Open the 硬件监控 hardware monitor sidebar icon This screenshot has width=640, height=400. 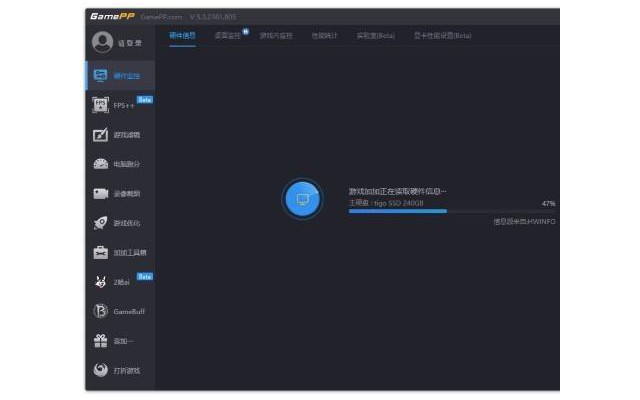coord(100,76)
